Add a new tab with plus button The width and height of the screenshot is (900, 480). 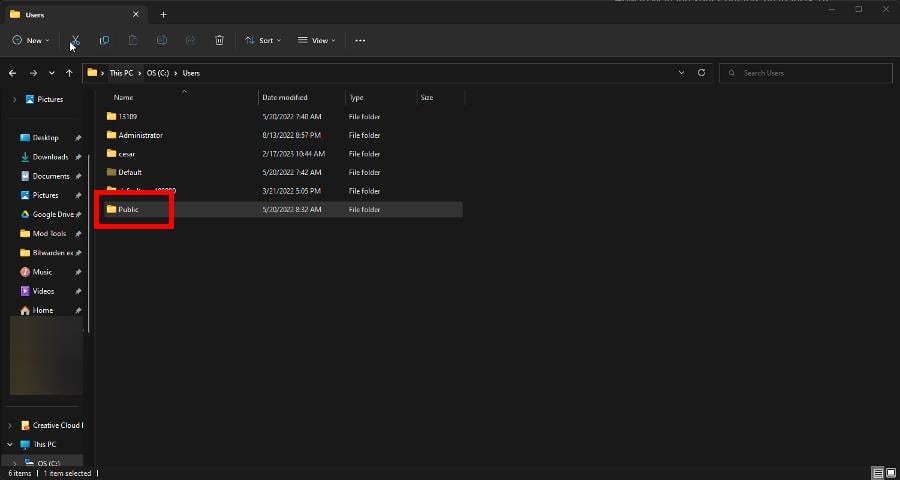[x=164, y=14]
